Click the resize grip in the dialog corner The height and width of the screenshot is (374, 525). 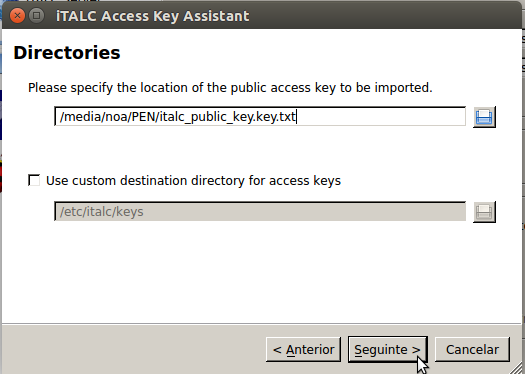pos(516,367)
